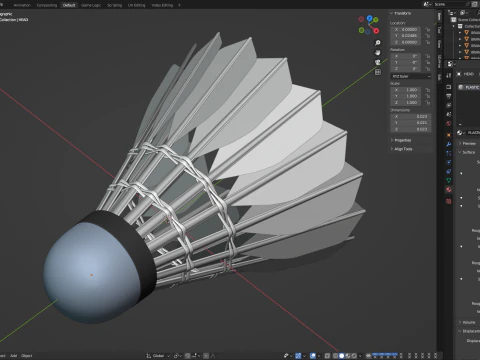The width and height of the screenshot is (480, 360).
Task: Lock the Location Y axis
Action: tap(428, 36)
